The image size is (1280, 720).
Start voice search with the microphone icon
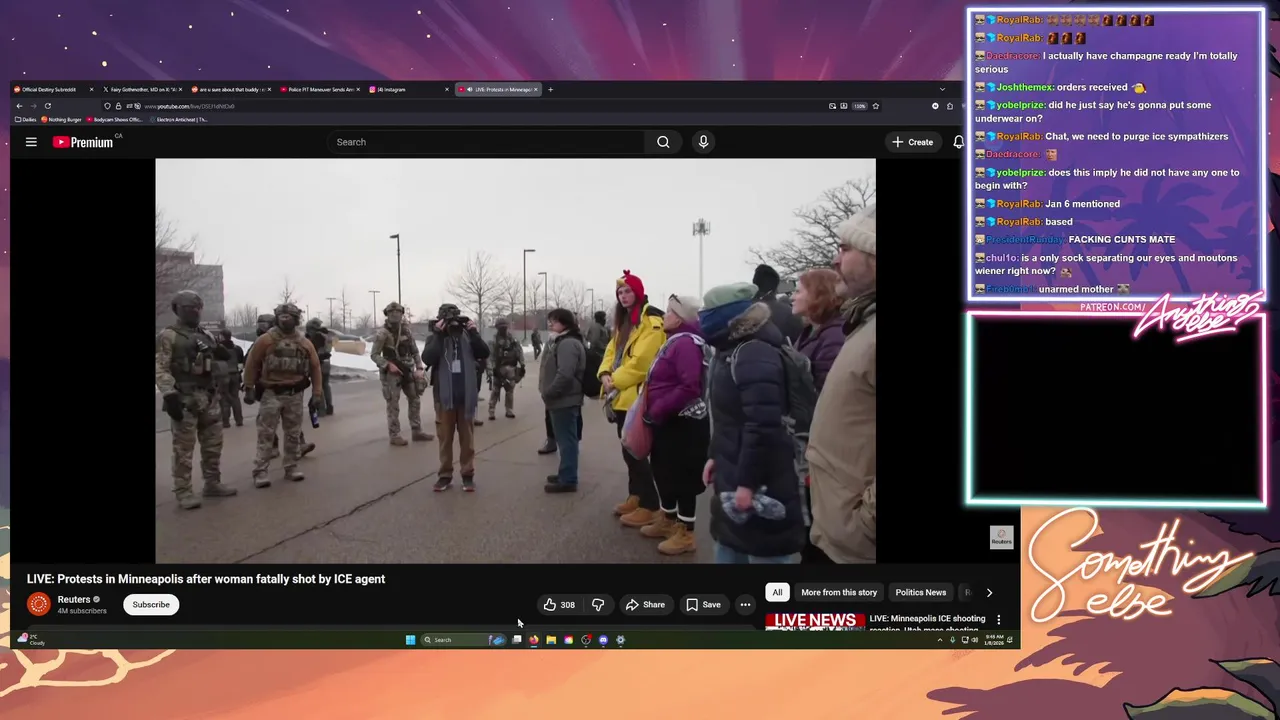tap(703, 142)
